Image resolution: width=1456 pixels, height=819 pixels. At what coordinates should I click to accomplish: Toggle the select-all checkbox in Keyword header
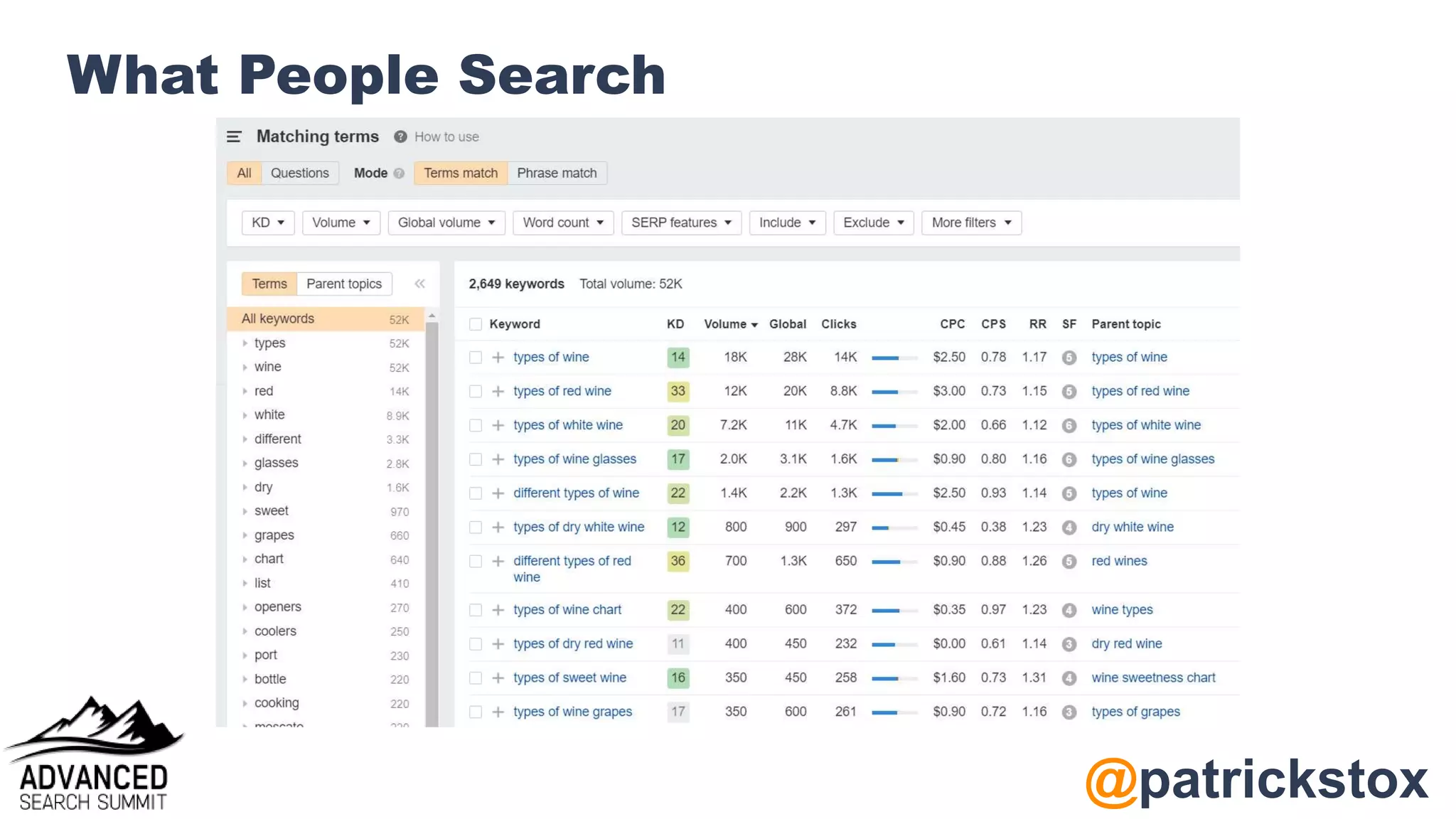coord(476,324)
